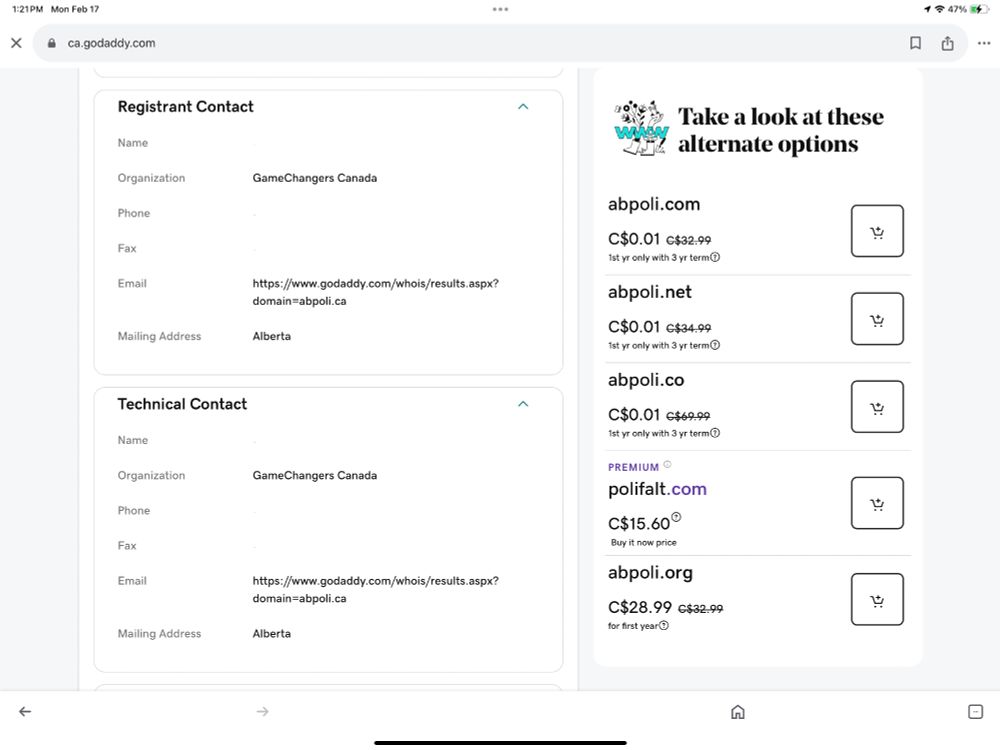Open Premium domain info tooltip
The width and height of the screenshot is (1000, 750).
coord(667,465)
